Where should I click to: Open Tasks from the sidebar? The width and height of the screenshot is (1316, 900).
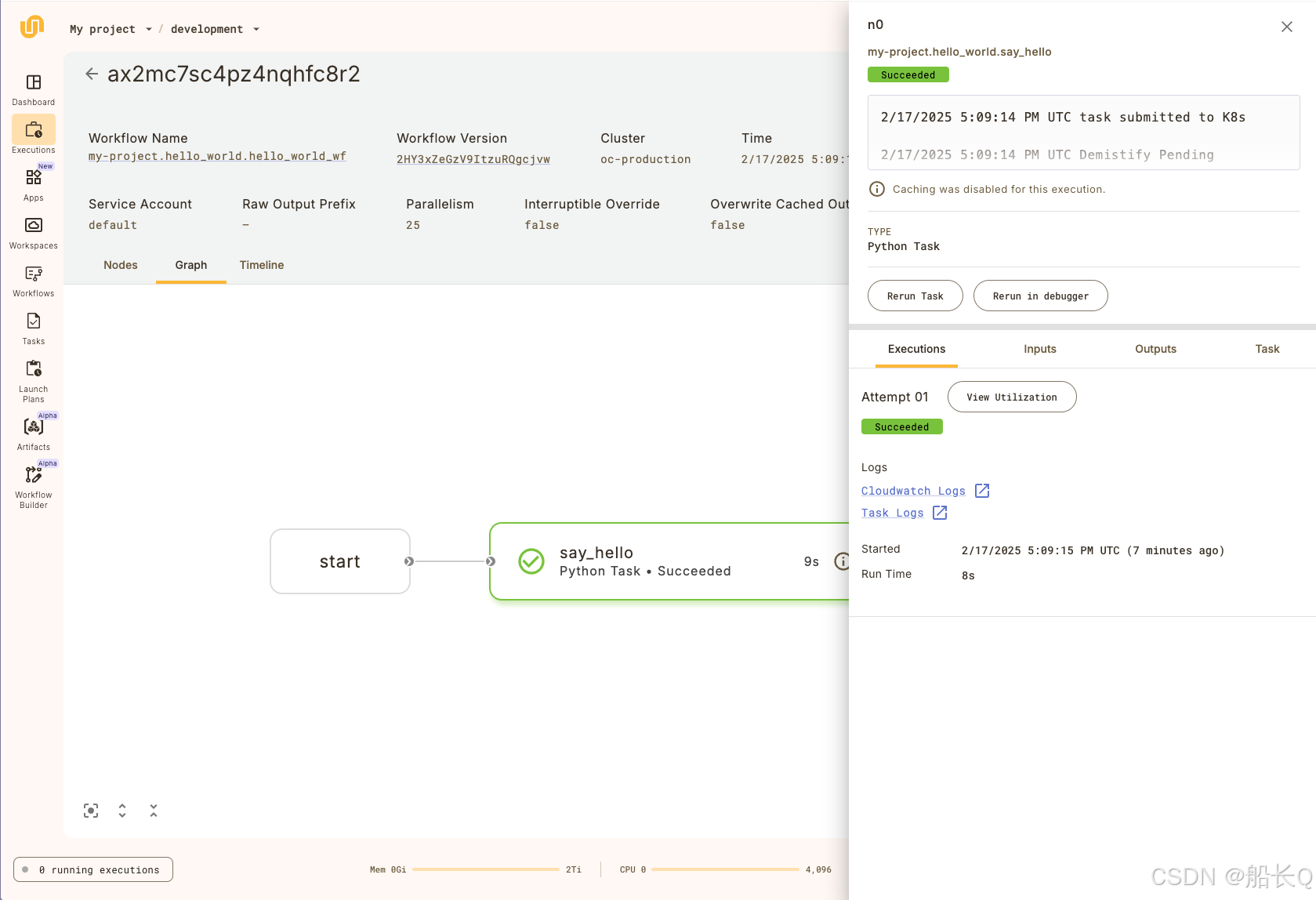pos(33,328)
